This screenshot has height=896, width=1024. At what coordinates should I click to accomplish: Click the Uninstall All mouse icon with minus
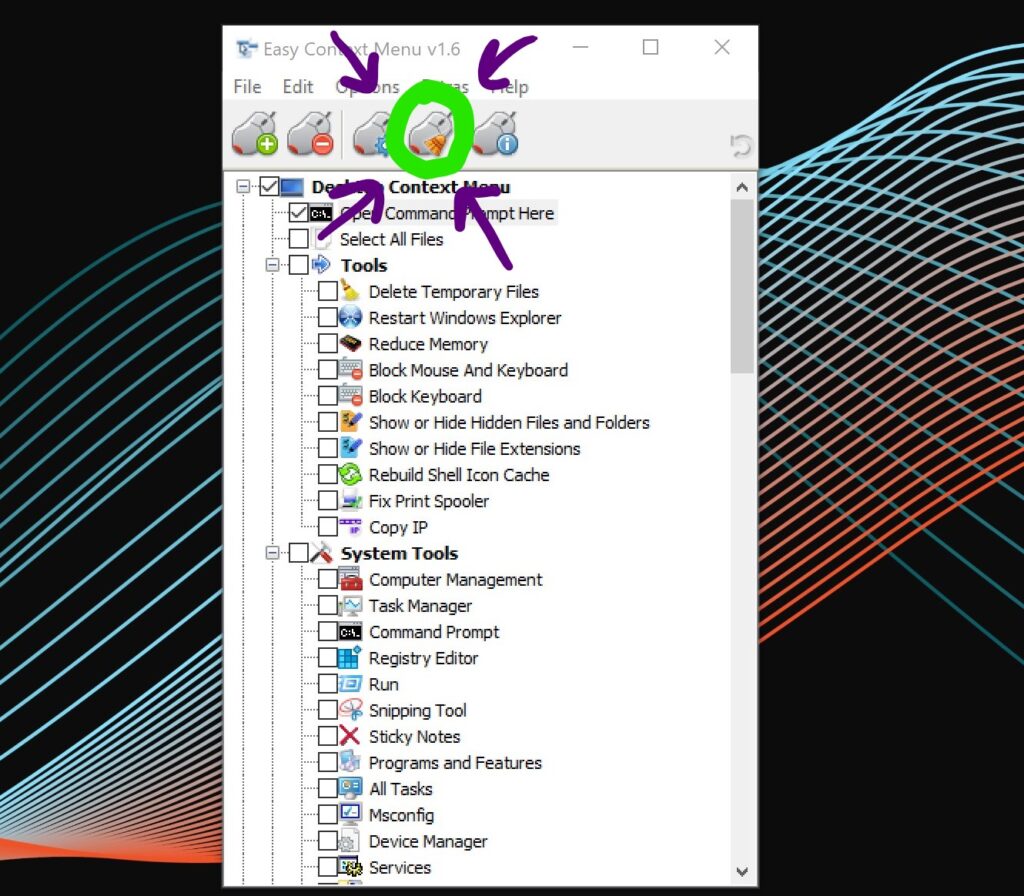coord(310,134)
